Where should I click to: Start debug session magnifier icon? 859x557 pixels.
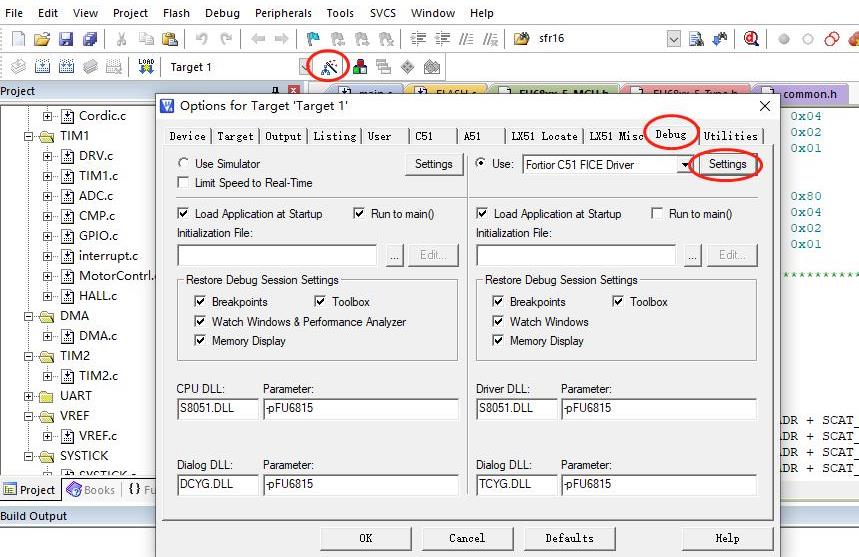[750, 39]
